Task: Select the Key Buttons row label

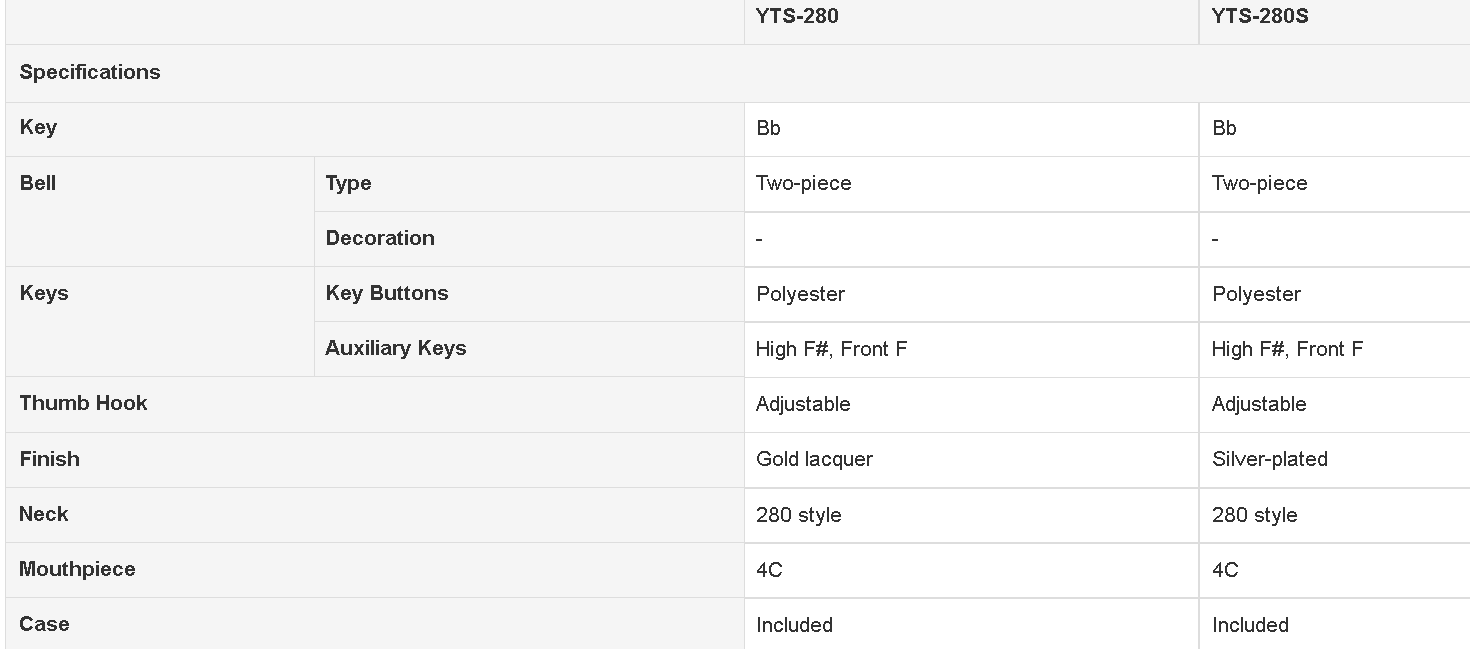Action: (387, 293)
